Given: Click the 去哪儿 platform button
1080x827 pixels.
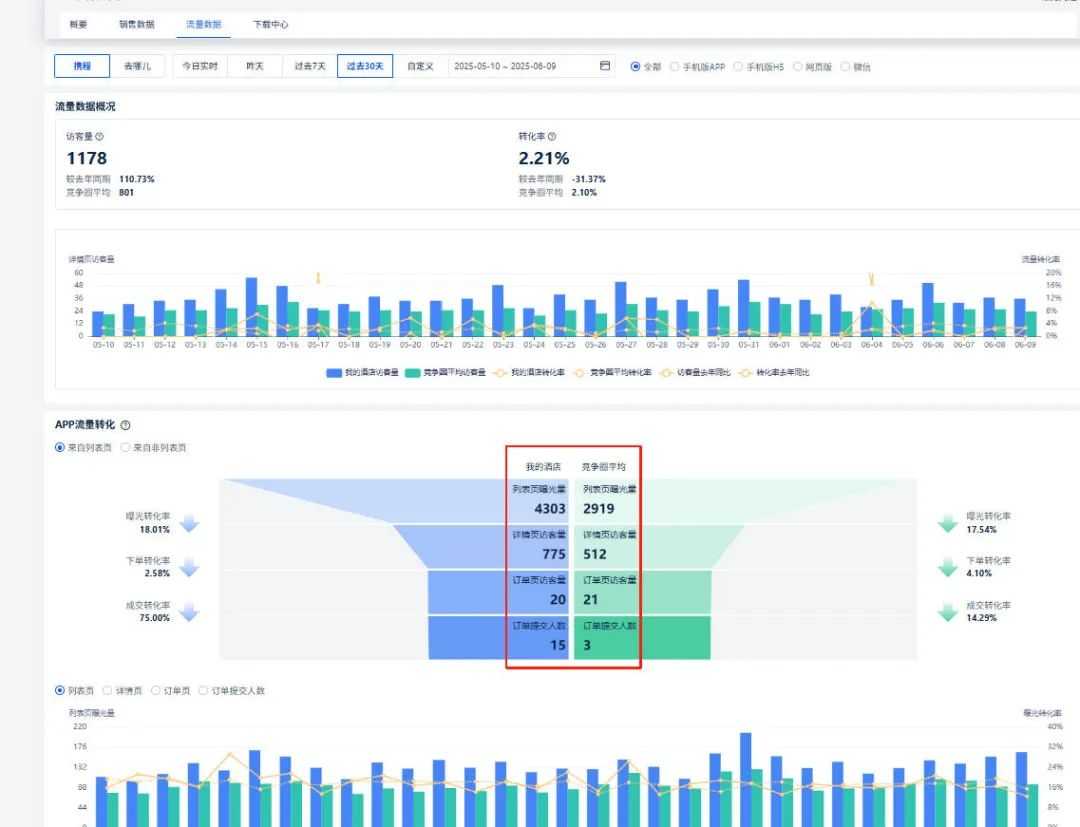Looking at the screenshot, I should pos(137,66).
